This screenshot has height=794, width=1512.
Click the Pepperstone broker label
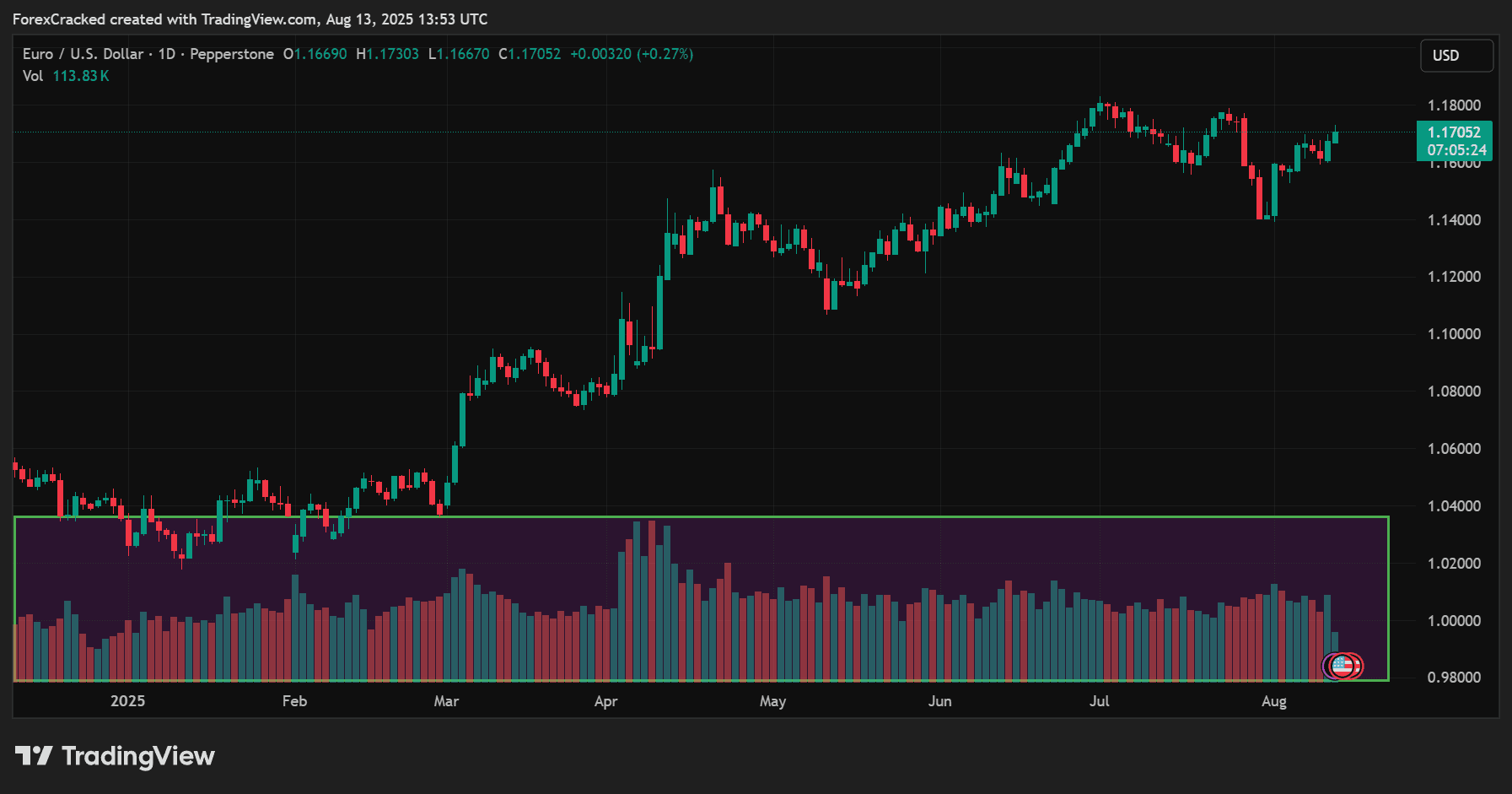232,53
